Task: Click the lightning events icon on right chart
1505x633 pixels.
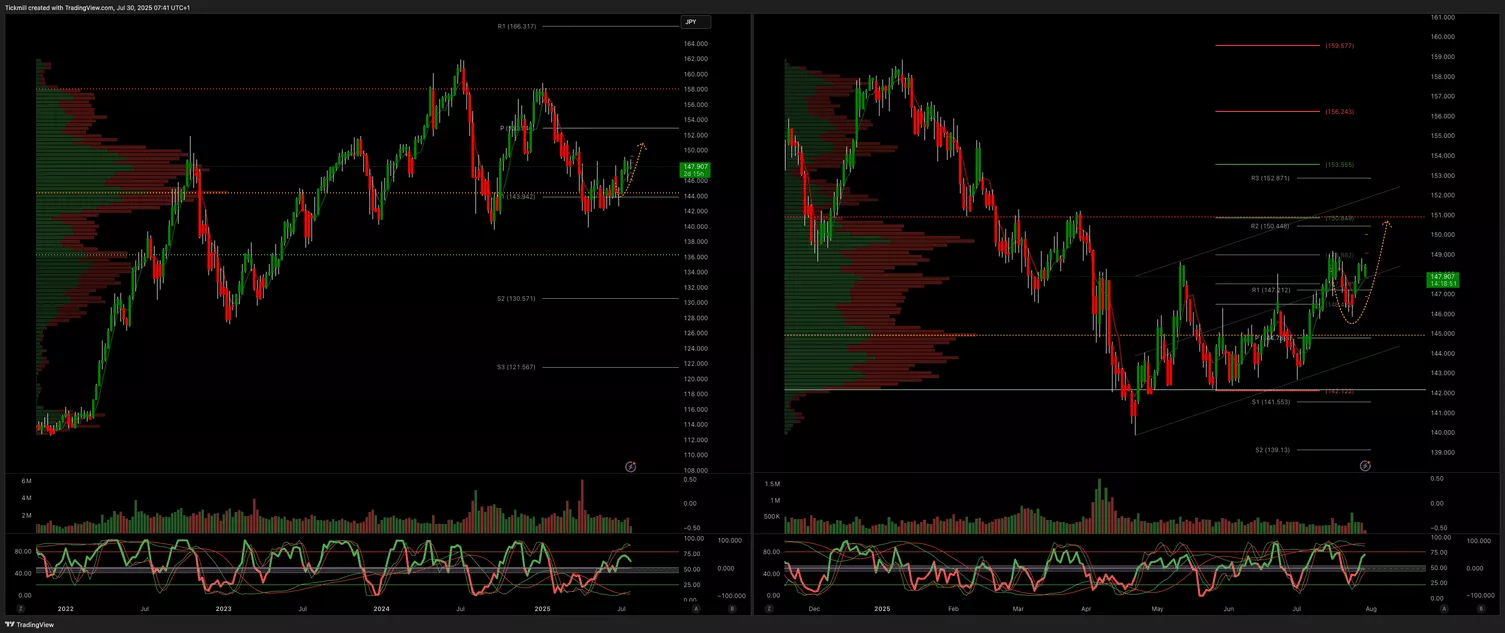Action: point(1365,465)
